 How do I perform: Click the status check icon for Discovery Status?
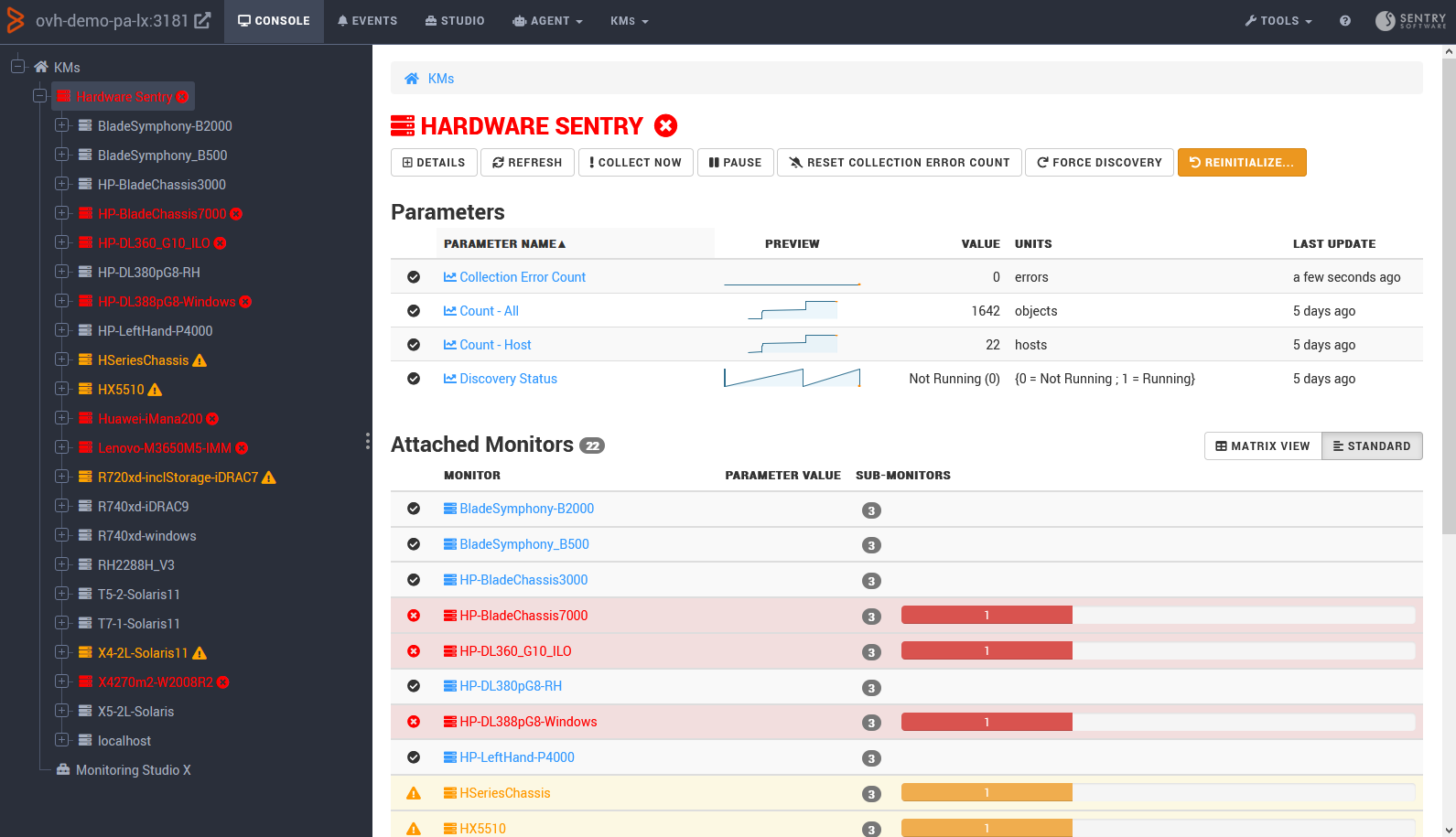(x=414, y=379)
